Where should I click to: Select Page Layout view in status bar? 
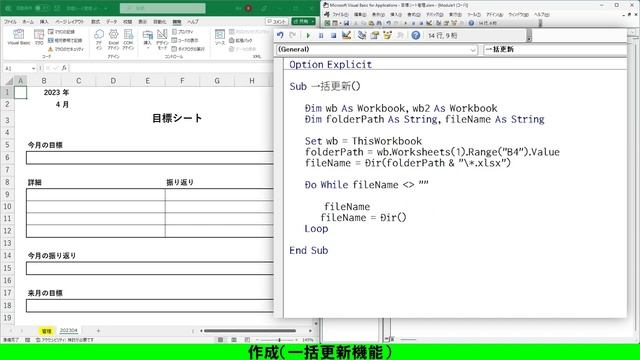click(x=234, y=340)
